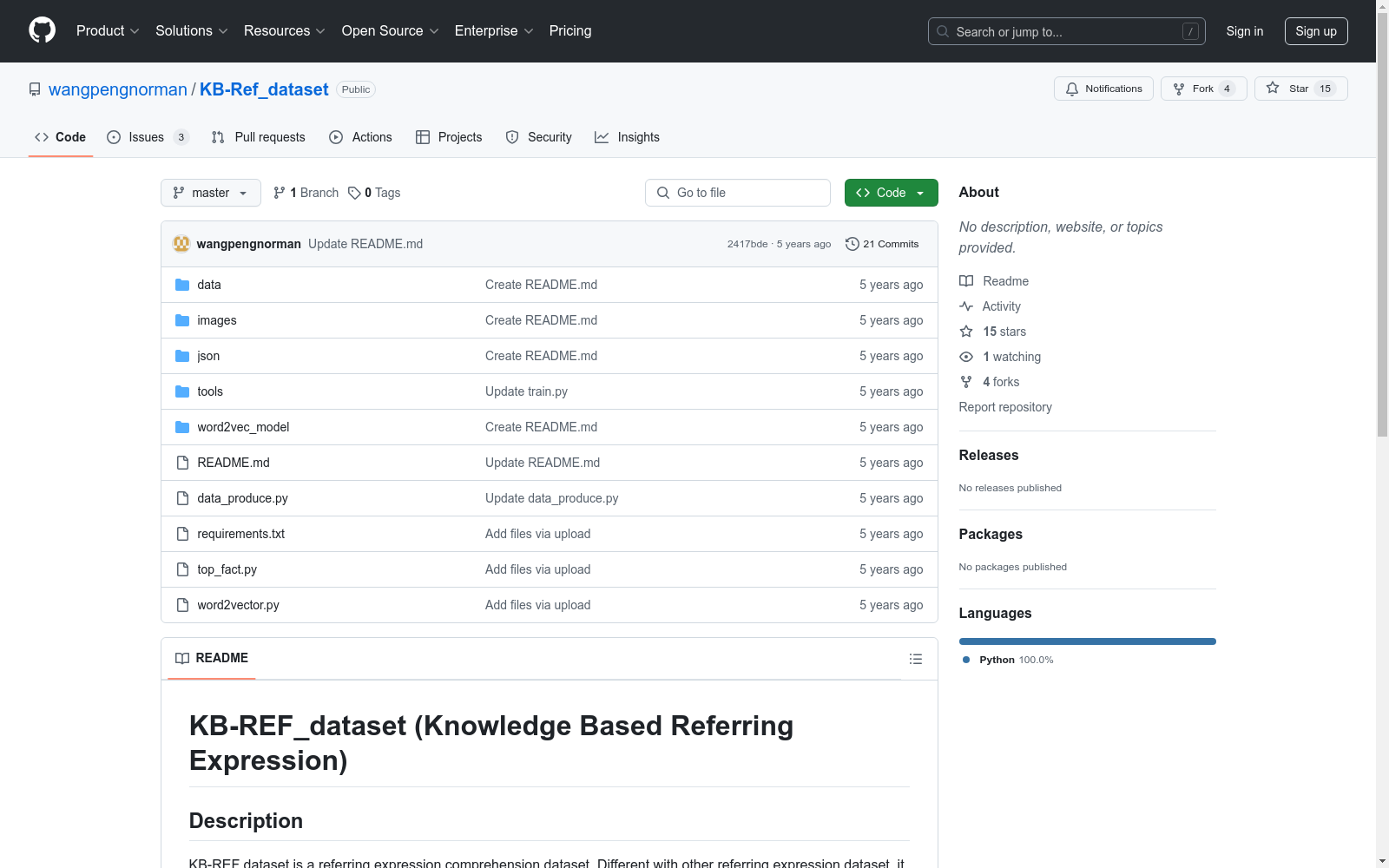Select the README tab header

pyautogui.click(x=212, y=658)
